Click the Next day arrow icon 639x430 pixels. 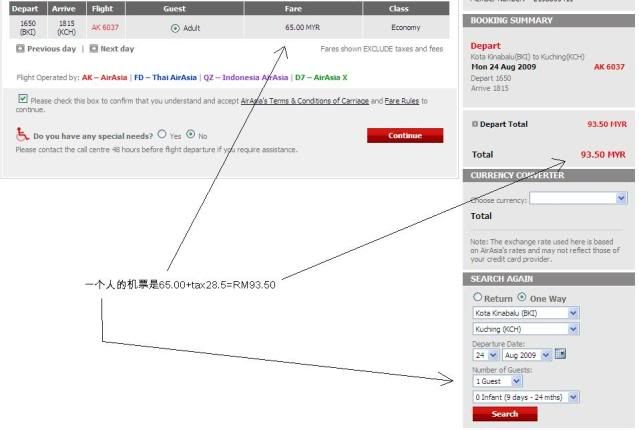coord(93,49)
